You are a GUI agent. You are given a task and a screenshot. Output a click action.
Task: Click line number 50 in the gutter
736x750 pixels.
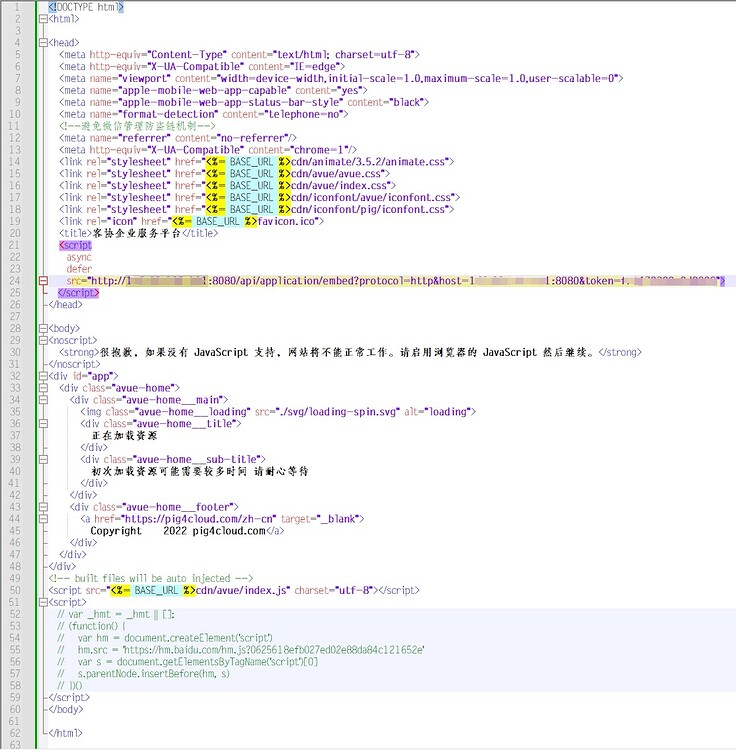point(15,591)
